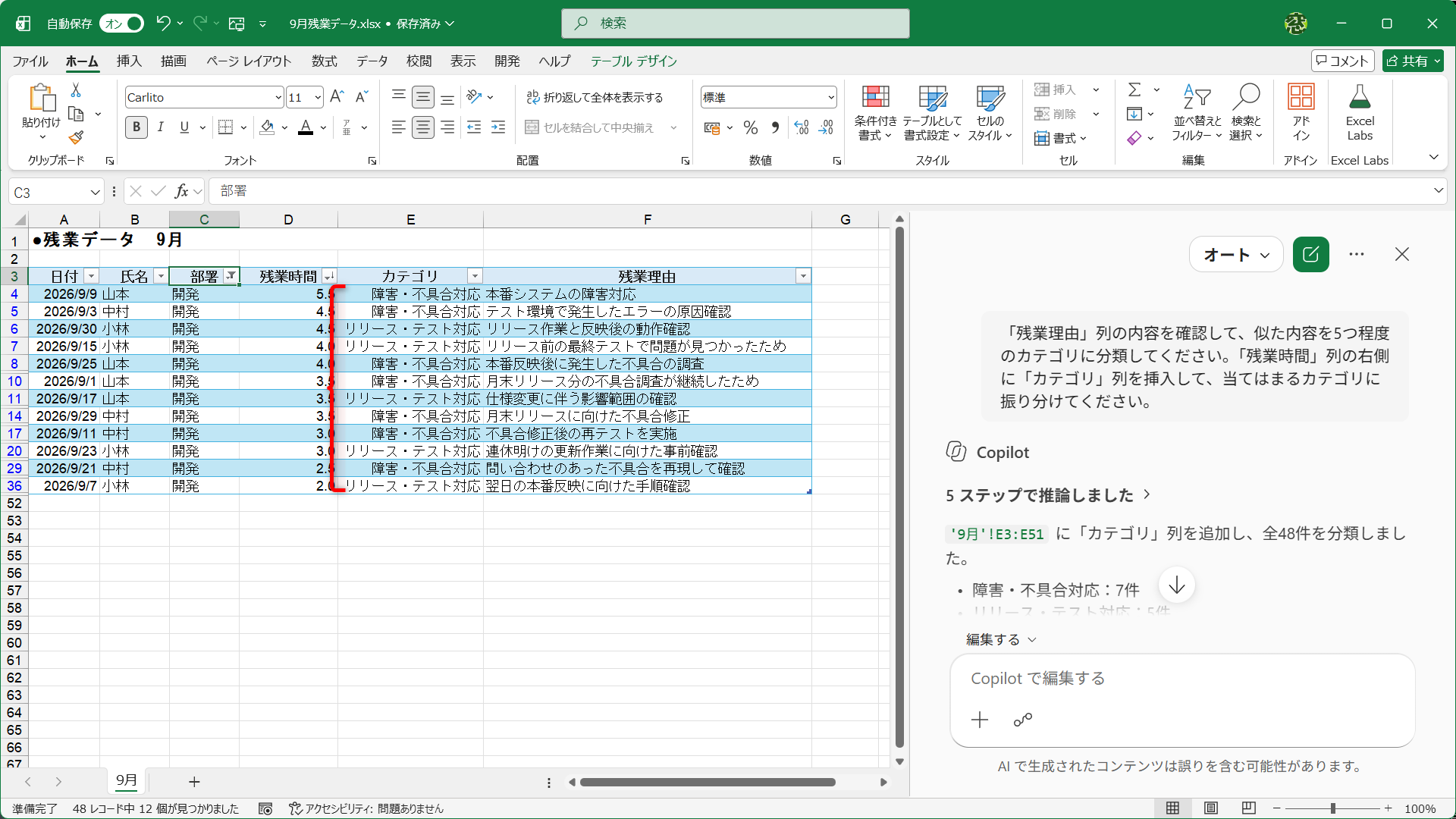Click the Undo arrow in title bar

click(163, 24)
